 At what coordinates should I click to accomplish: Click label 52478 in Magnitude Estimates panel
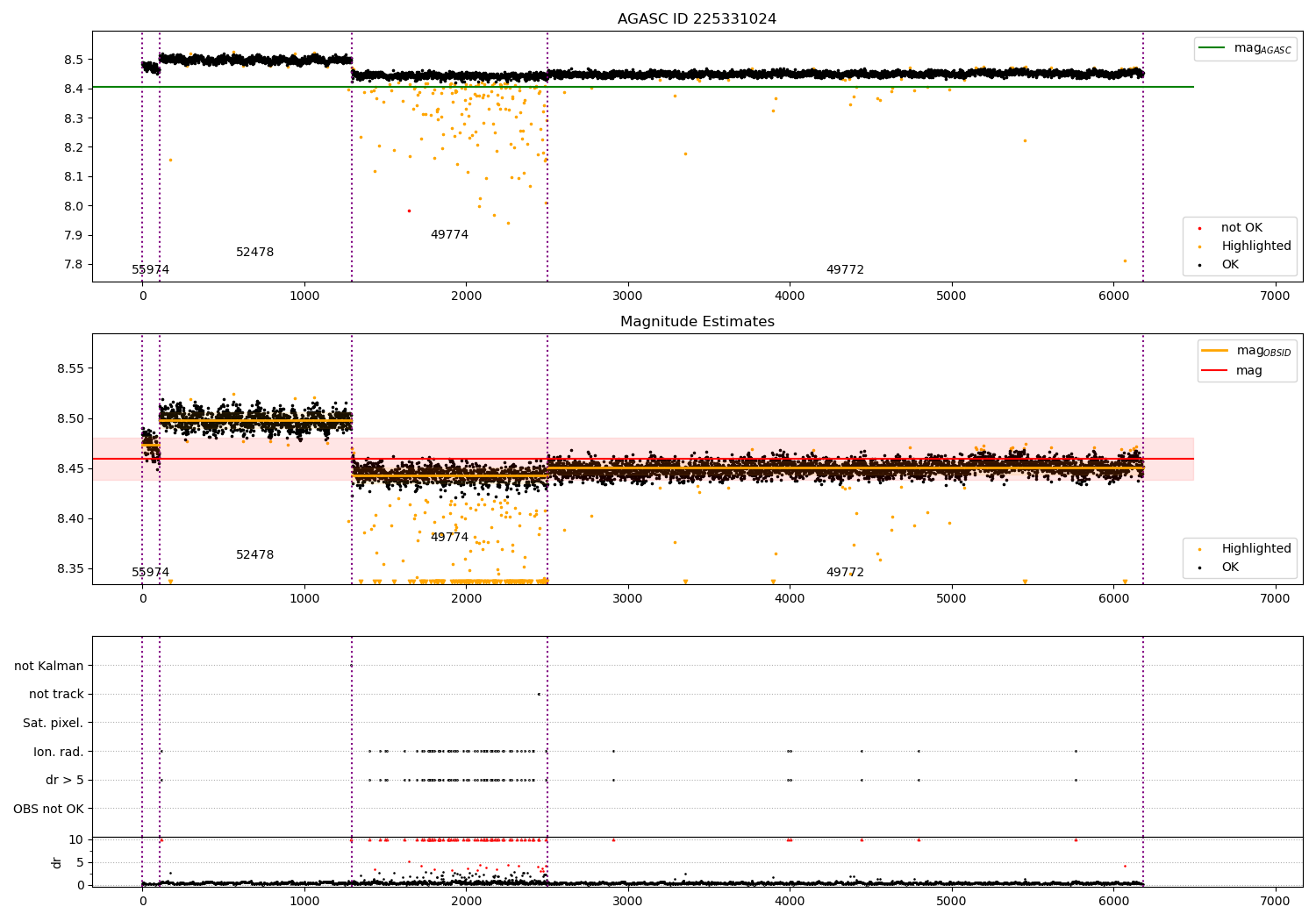pos(255,555)
